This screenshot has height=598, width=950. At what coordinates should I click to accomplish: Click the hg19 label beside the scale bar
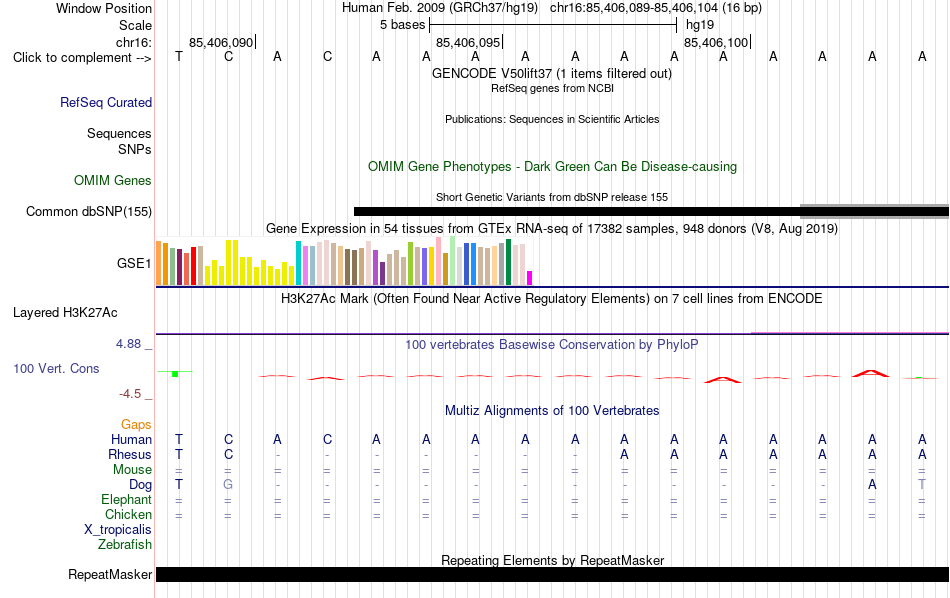coord(700,25)
